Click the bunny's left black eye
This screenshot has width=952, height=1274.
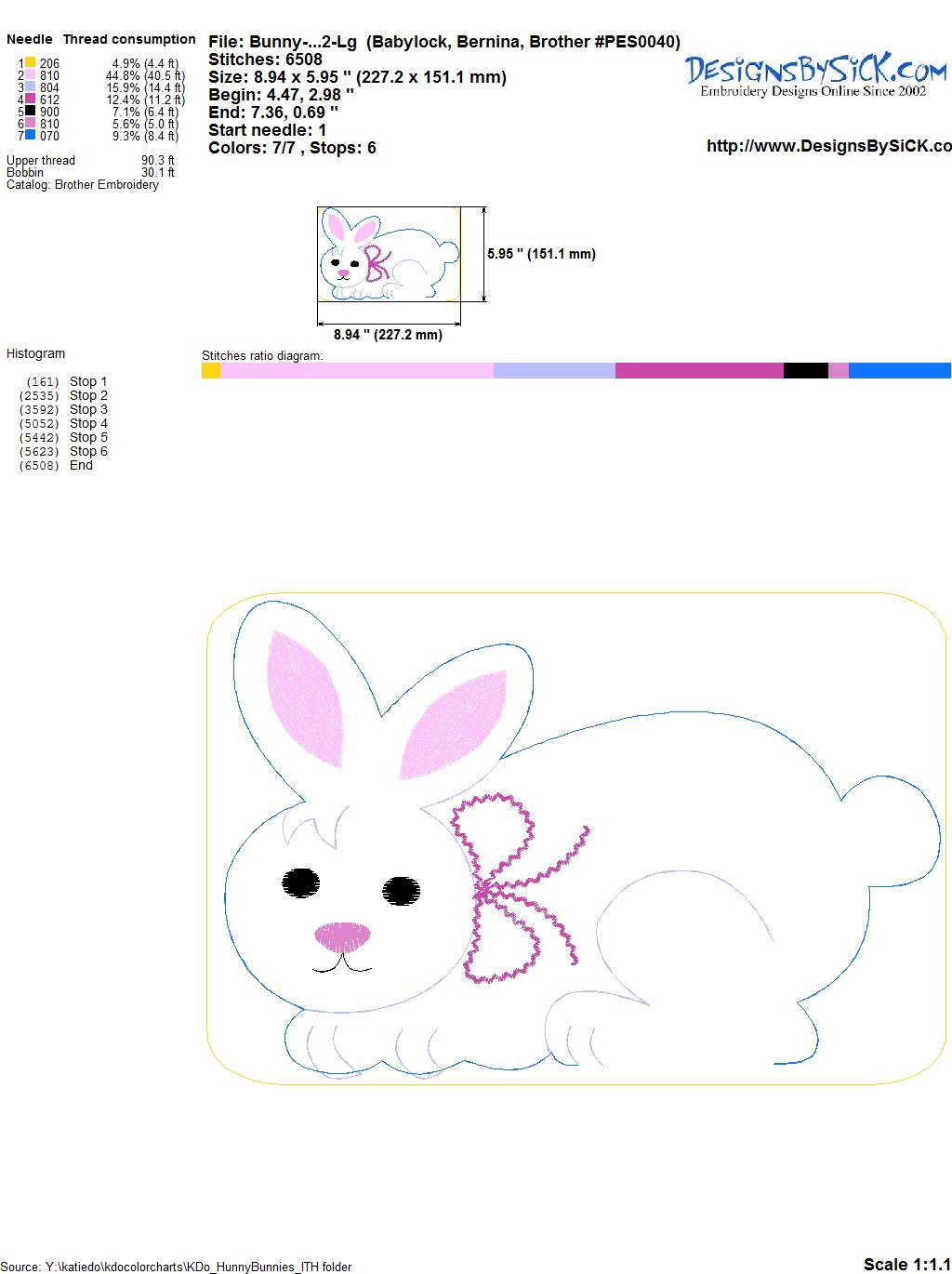[x=301, y=883]
